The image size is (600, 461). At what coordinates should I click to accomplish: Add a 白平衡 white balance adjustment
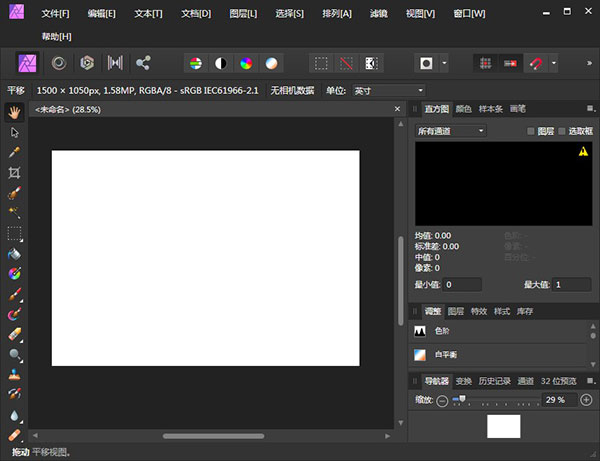[499, 355]
